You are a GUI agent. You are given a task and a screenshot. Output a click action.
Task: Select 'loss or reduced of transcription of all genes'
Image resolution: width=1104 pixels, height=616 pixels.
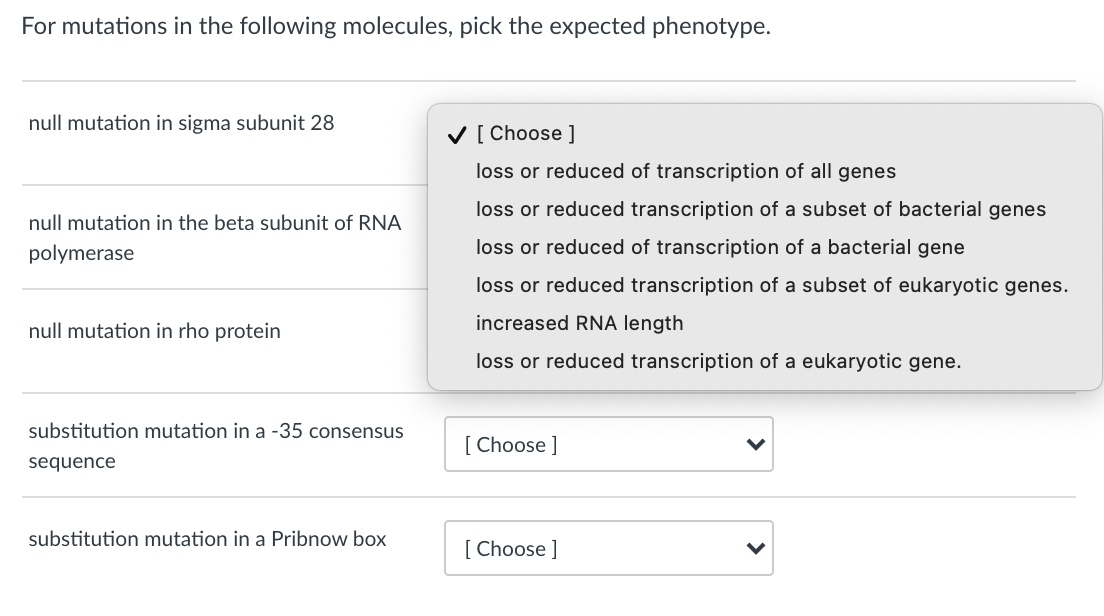[x=686, y=171]
